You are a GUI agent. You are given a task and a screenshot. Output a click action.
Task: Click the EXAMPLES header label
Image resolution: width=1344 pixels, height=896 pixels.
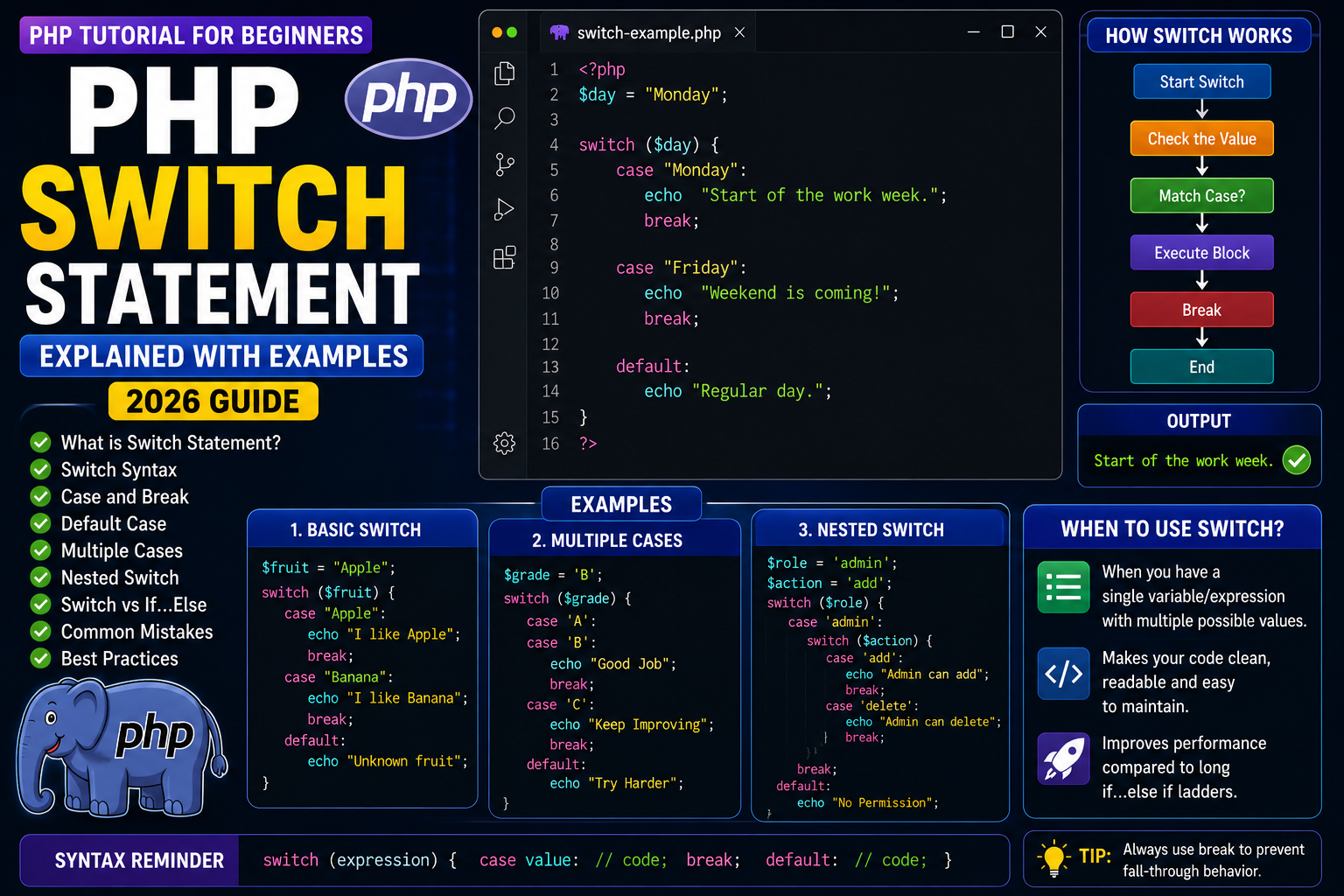pos(621,504)
